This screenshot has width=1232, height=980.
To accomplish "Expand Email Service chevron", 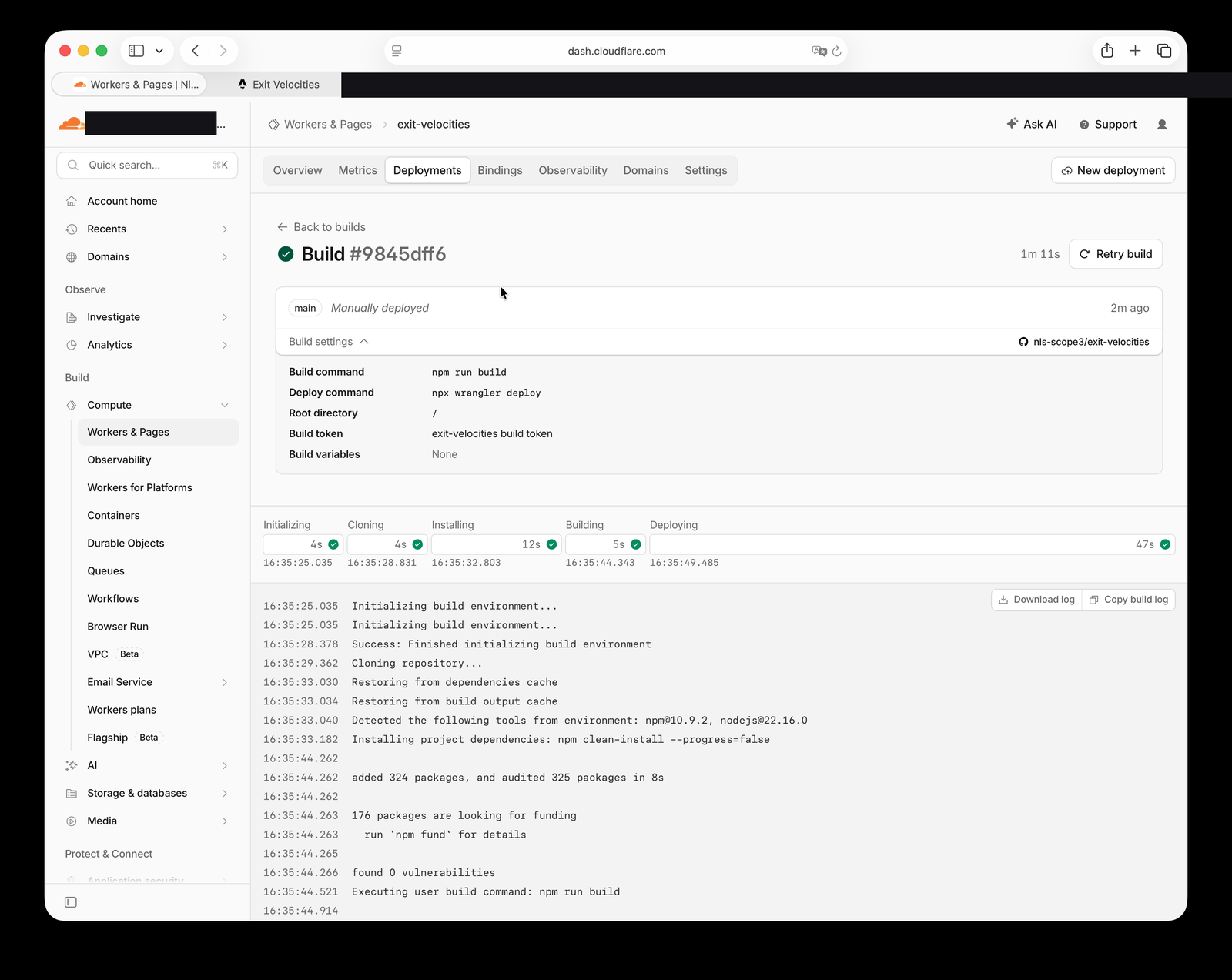I will click(x=225, y=682).
